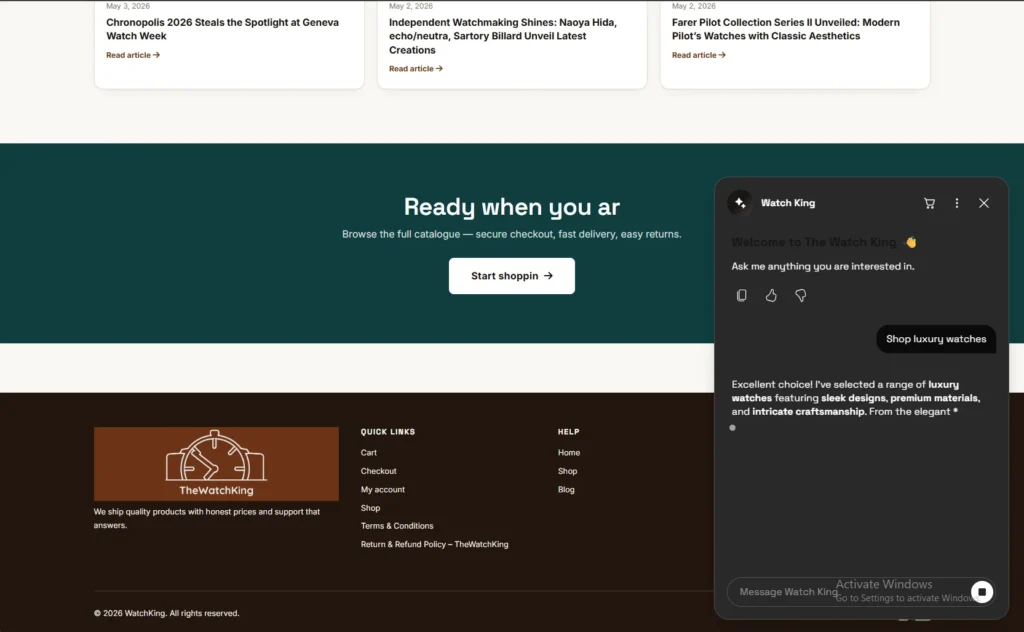The image size is (1024, 632).
Task: Click the sparkle logo in chat header
Action: click(740, 203)
